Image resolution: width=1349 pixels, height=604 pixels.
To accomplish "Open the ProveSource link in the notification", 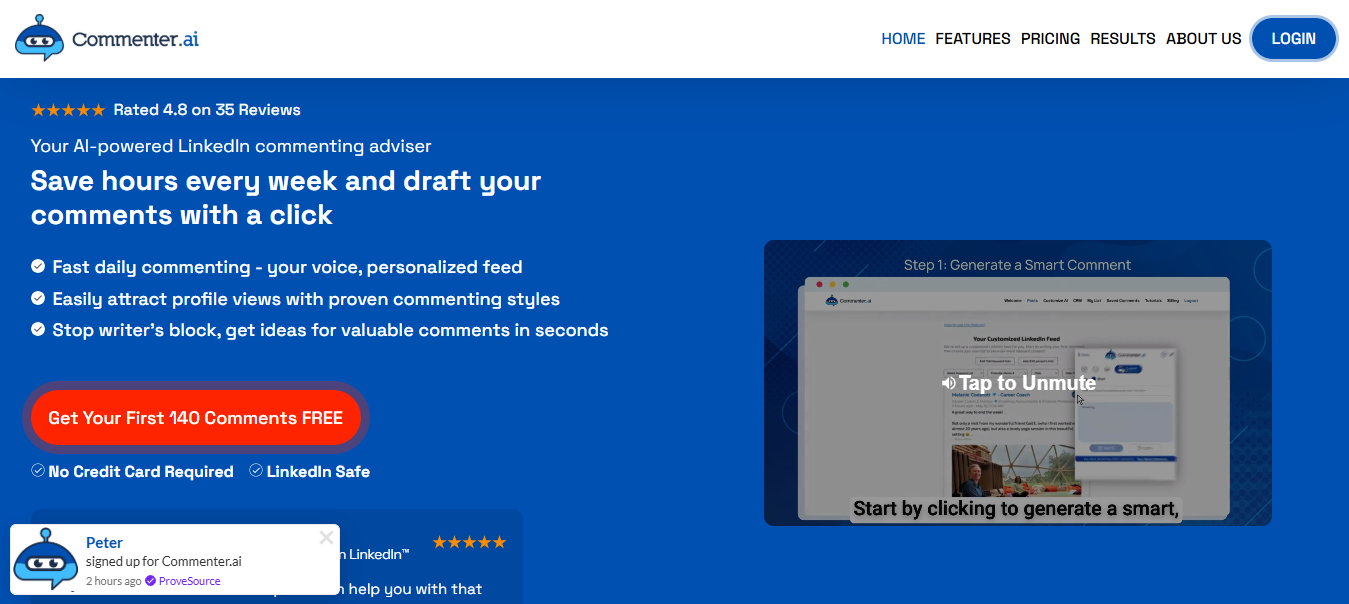I will click(x=190, y=581).
